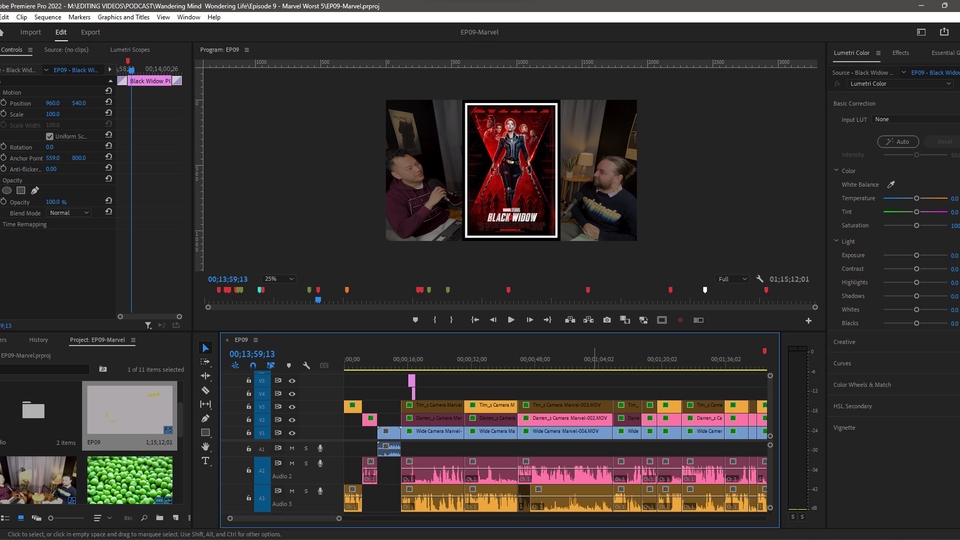The width and height of the screenshot is (960, 540).
Task: Expand the Color Wheels & Match section
Action: tap(862, 385)
